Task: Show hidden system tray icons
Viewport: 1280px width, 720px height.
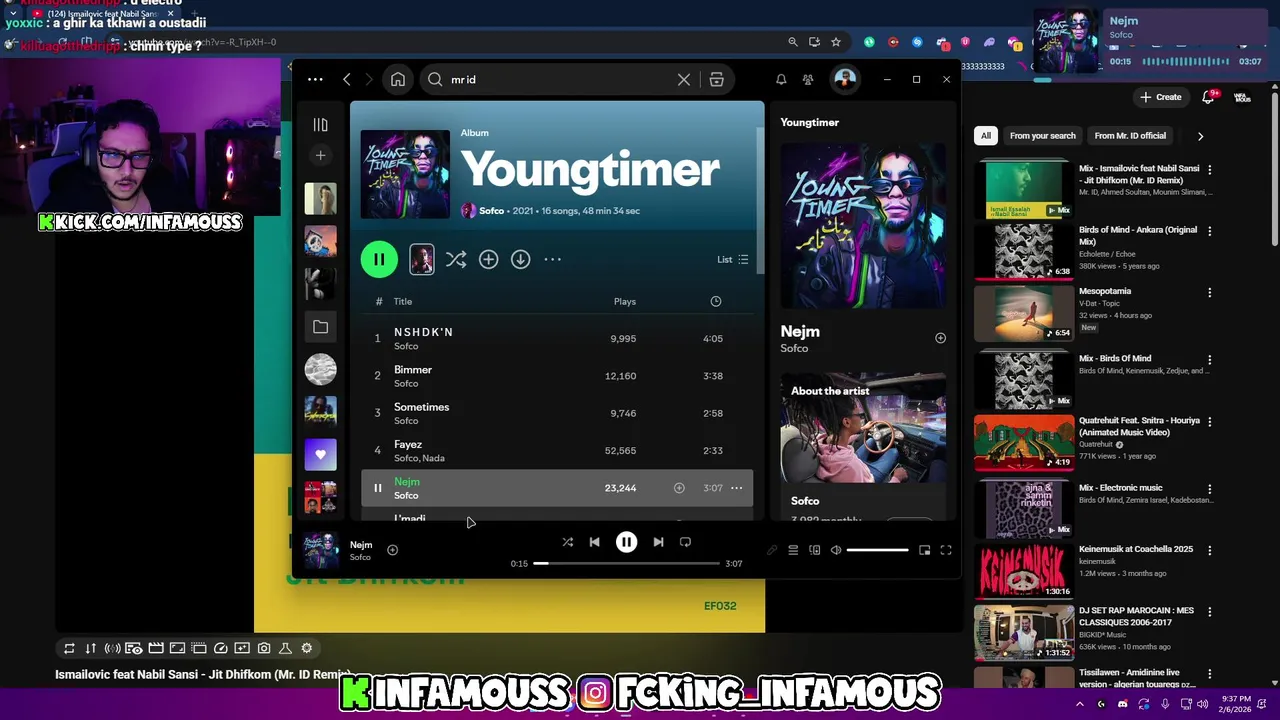Action: pos(1079,704)
